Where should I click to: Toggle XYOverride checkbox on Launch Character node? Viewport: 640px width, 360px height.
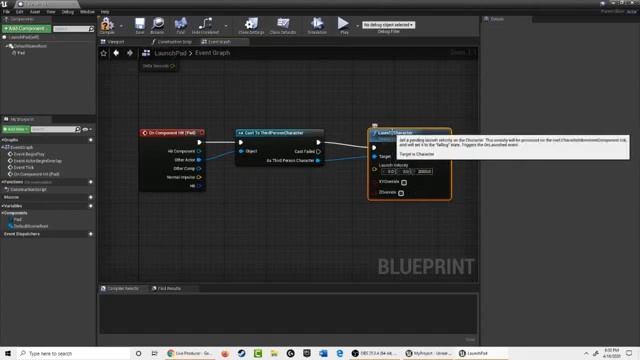coord(404,182)
